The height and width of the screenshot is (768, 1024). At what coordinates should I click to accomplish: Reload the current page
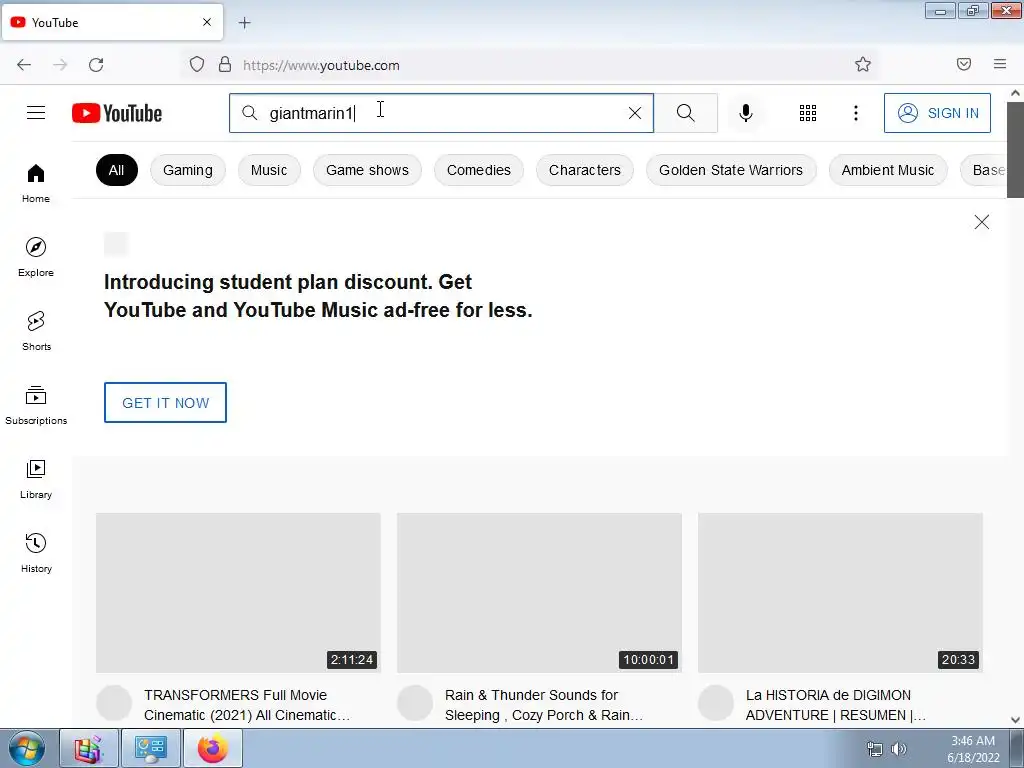coord(96,65)
